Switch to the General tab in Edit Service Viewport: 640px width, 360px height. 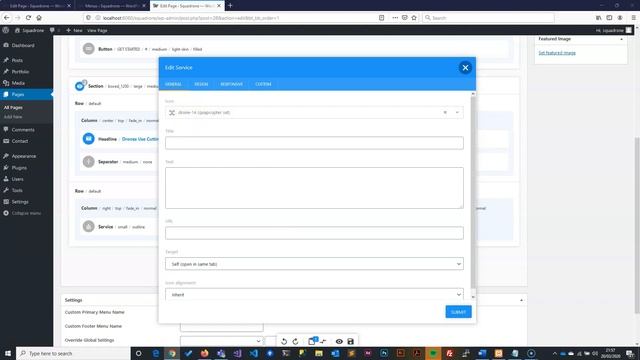pyautogui.click(x=173, y=84)
